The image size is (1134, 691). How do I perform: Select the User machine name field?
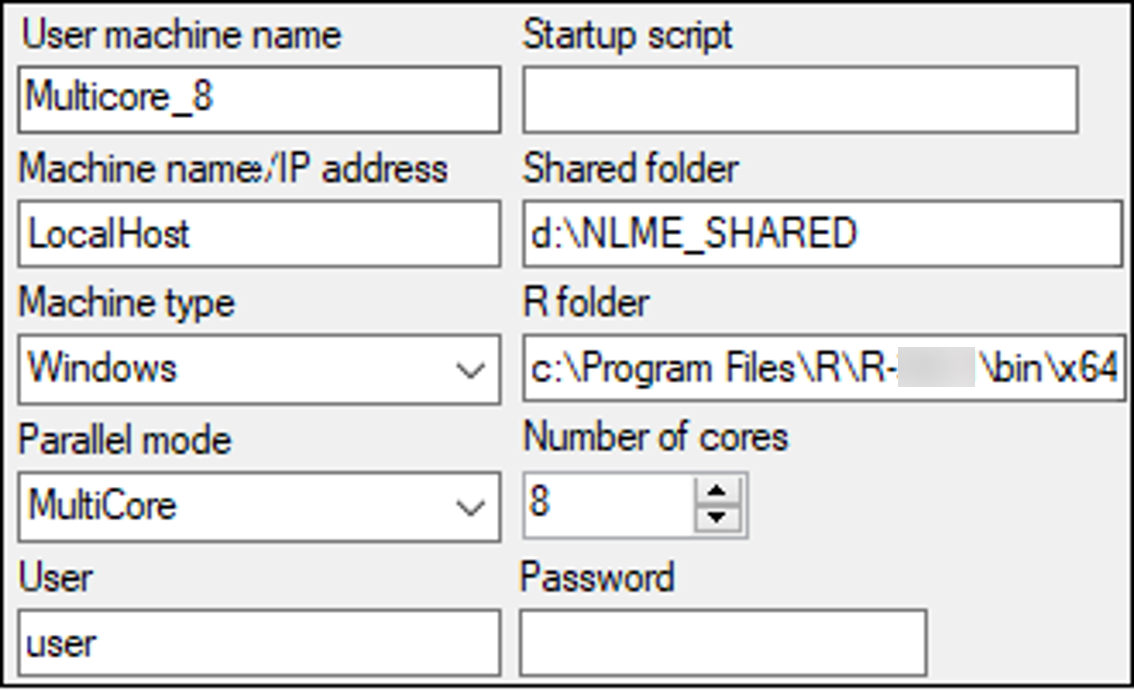(260, 99)
